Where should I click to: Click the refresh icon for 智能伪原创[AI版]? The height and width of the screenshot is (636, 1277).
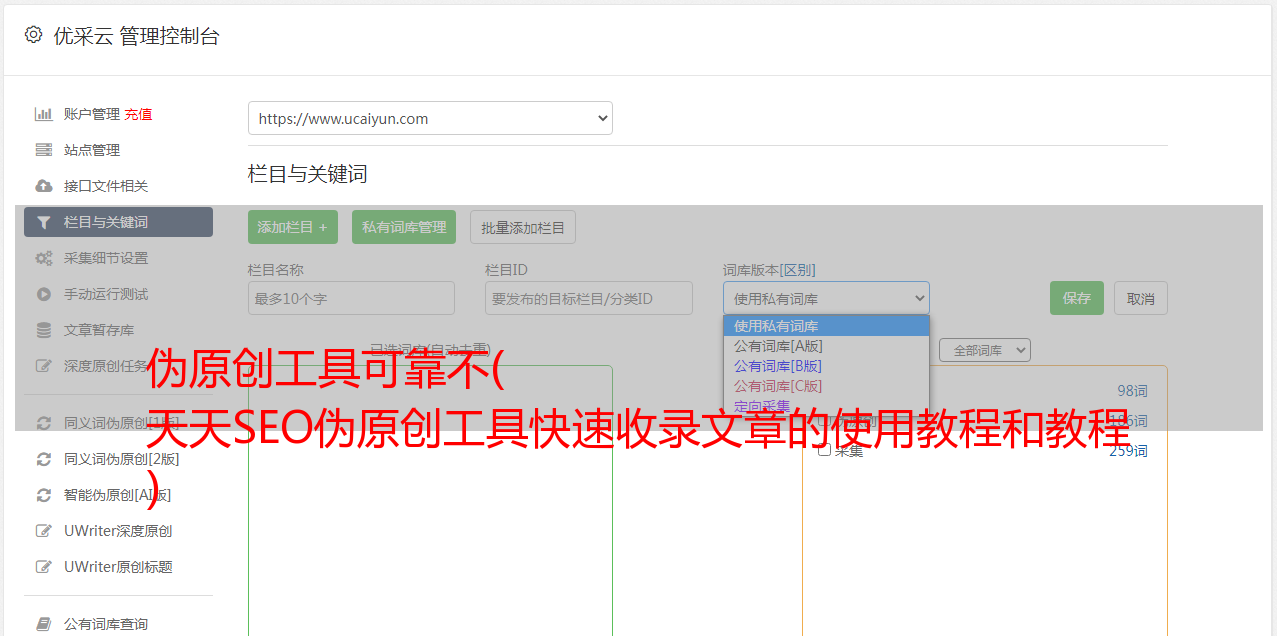pyautogui.click(x=44, y=495)
